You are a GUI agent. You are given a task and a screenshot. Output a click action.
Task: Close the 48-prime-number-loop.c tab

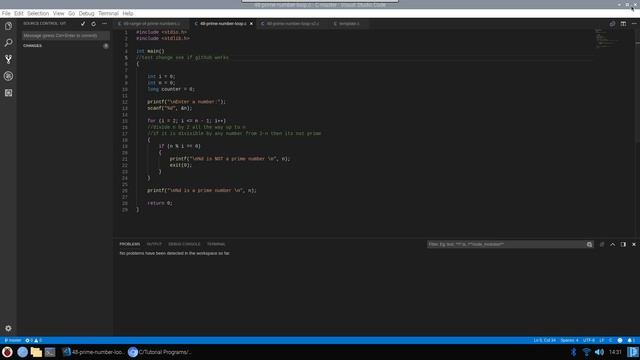pos(251,24)
